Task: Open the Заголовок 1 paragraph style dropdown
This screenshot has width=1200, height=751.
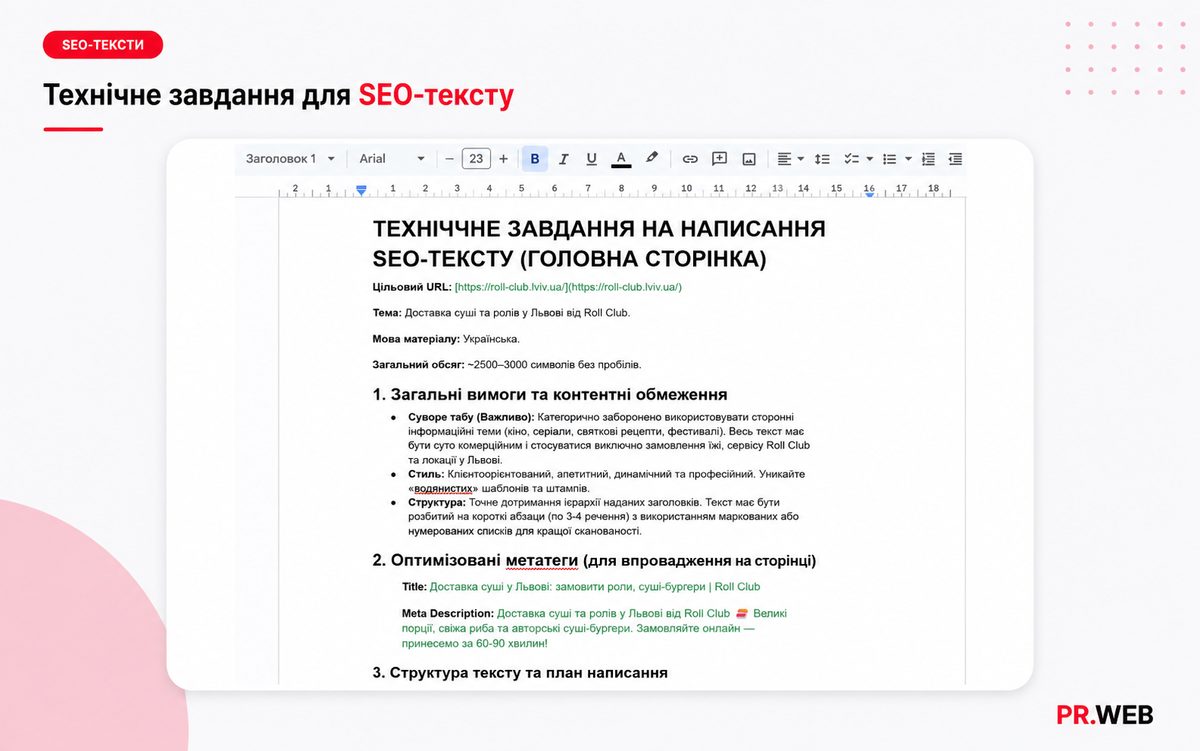Action: tap(290, 159)
